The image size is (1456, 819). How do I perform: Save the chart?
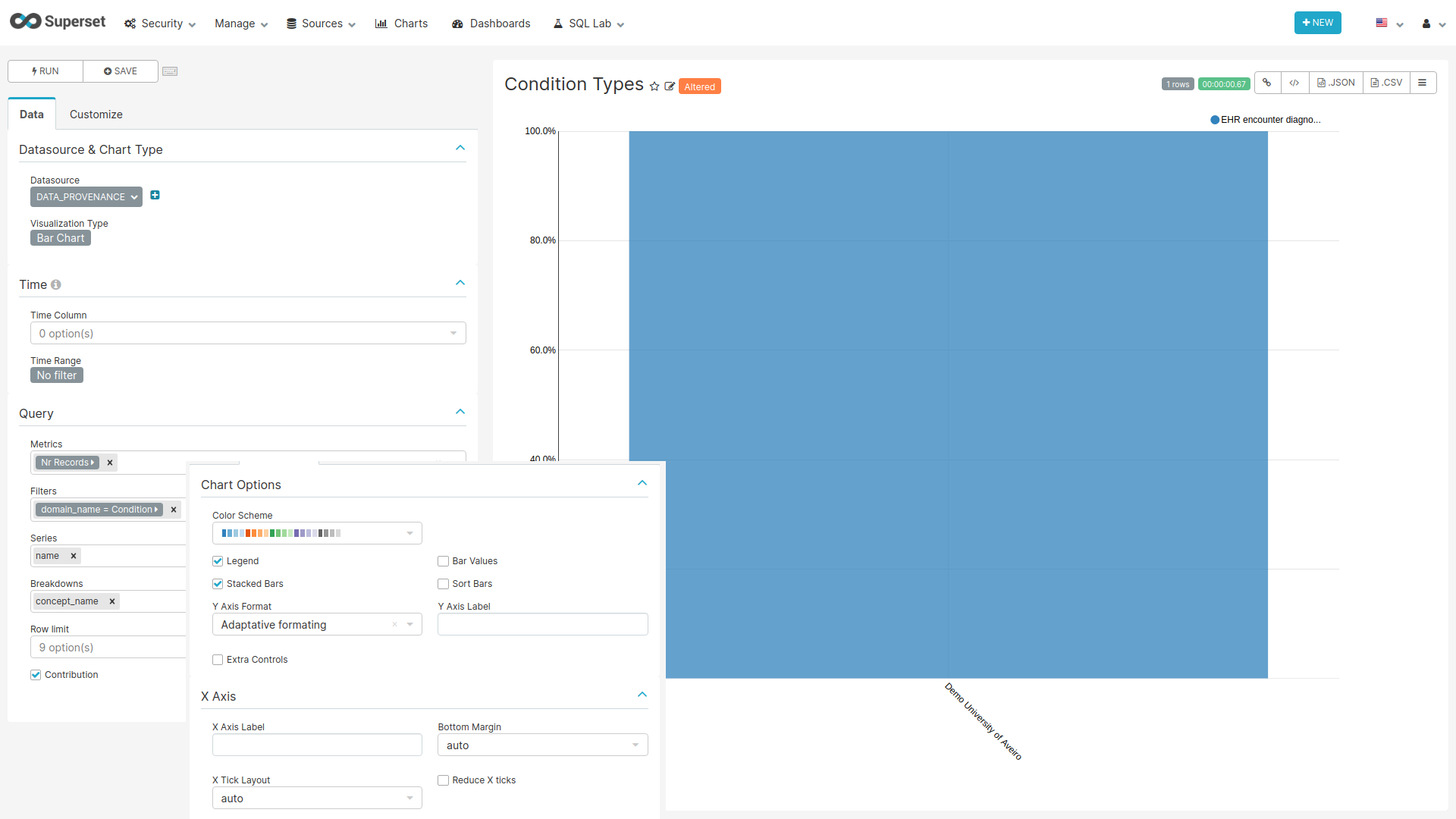click(121, 71)
